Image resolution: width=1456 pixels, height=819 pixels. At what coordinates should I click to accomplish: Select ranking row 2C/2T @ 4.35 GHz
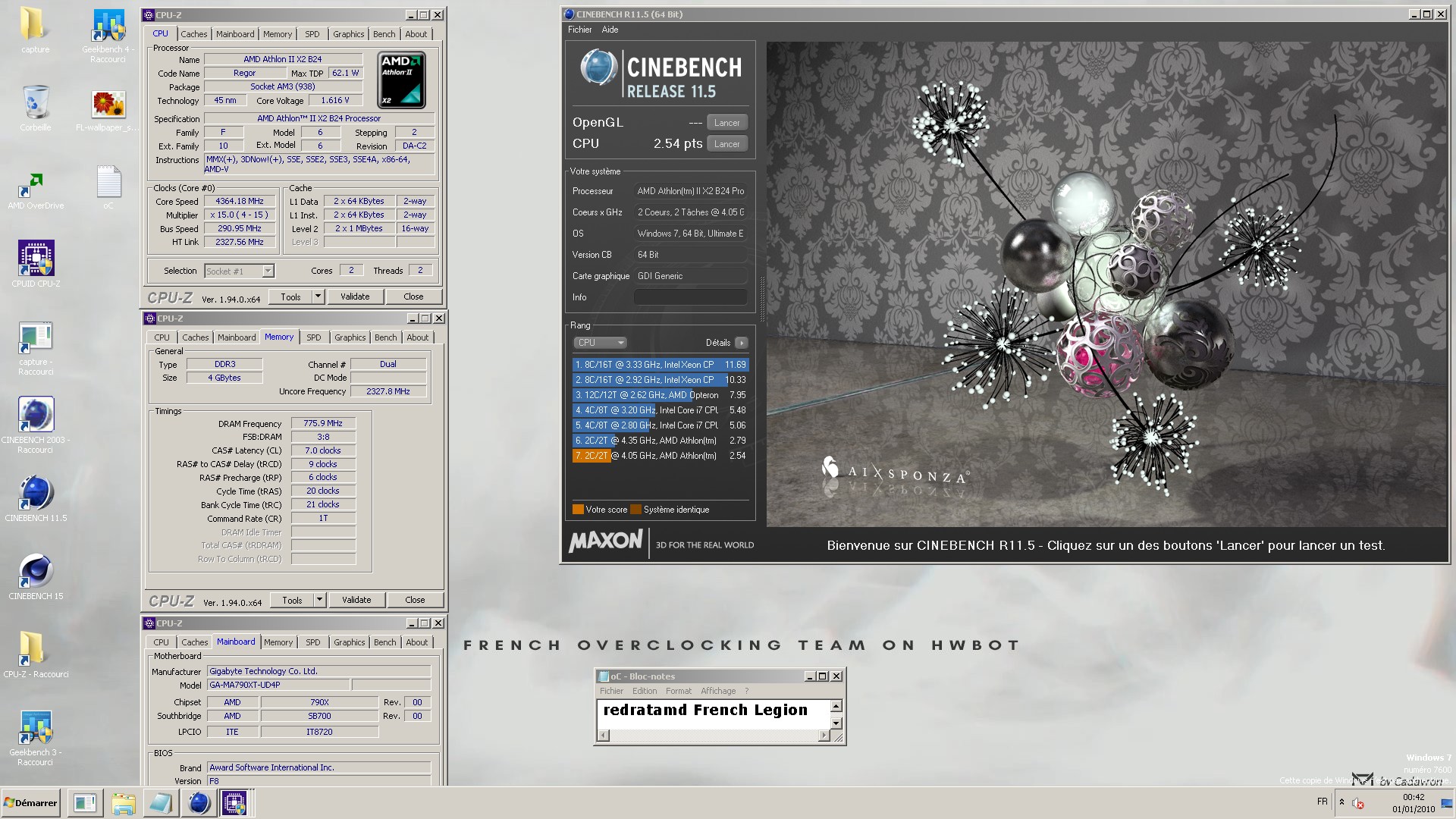coord(661,441)
